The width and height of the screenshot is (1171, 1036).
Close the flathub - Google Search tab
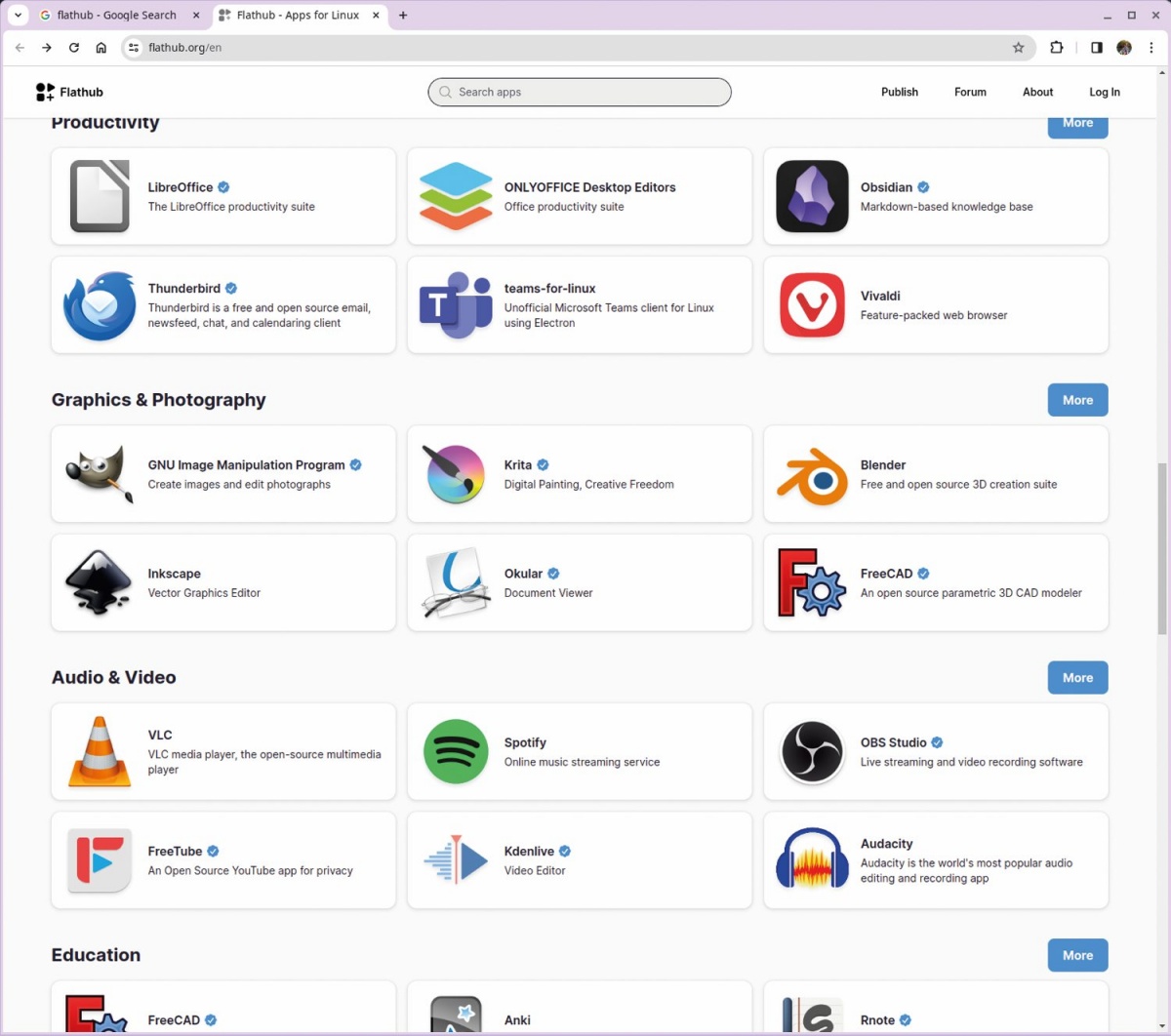[x=195, y=16]
